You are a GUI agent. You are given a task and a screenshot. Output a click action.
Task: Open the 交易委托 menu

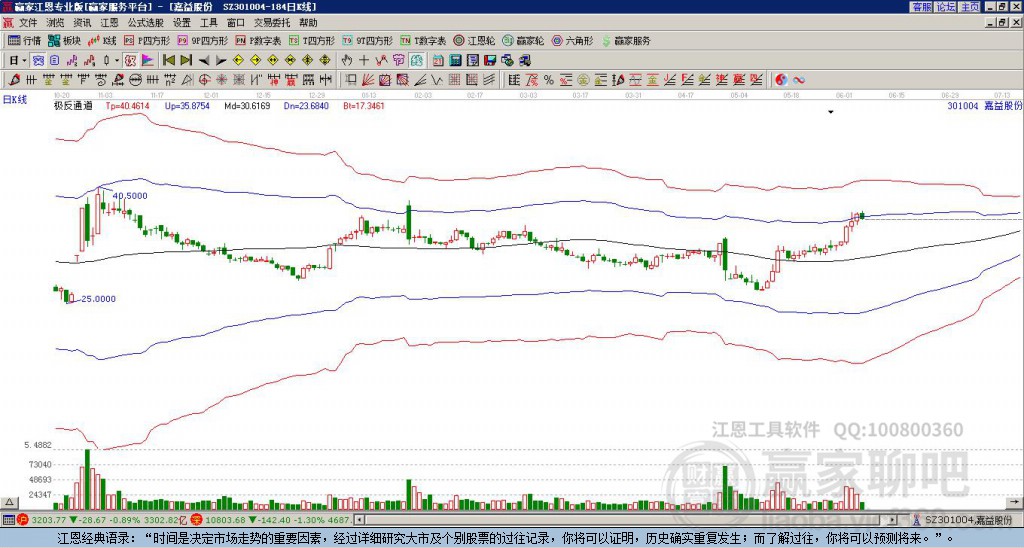tap(272, 23)
